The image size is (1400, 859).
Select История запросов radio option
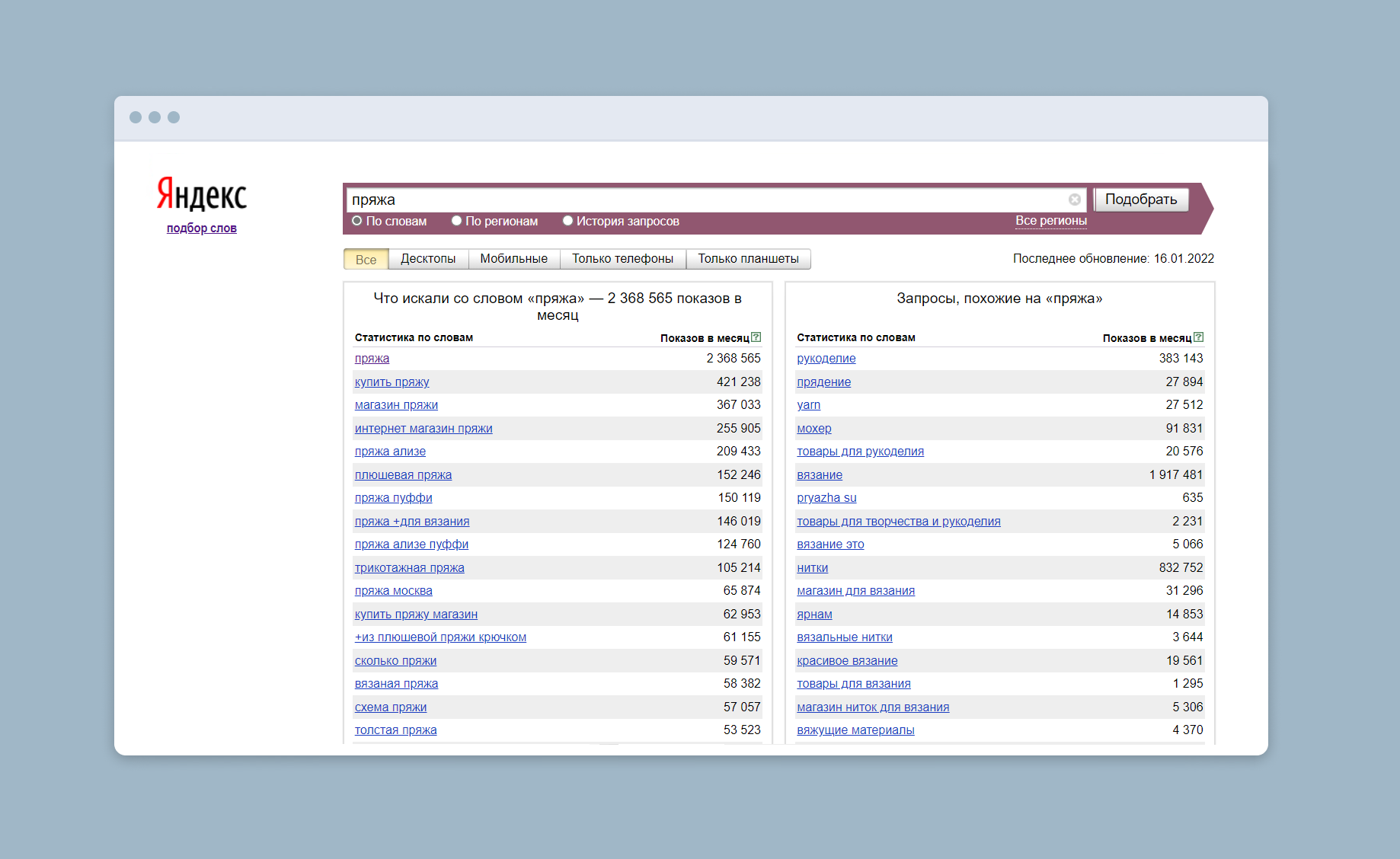567,221
